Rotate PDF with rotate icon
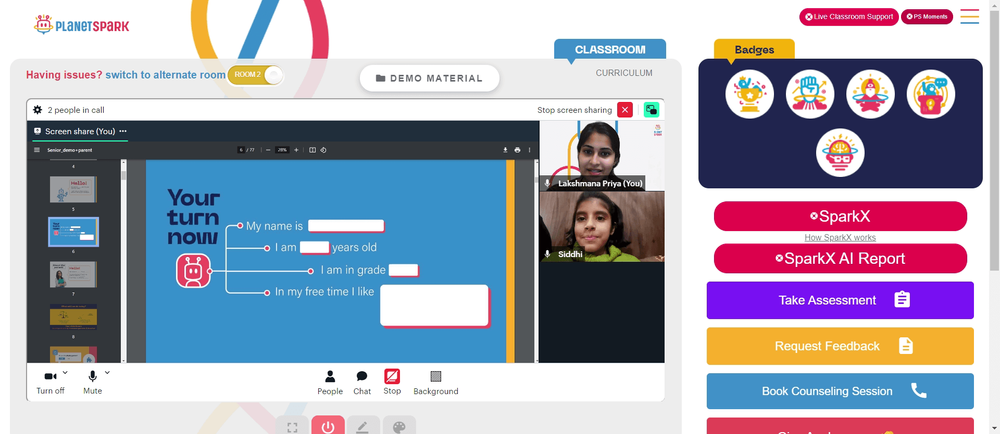The height and width of the screenshot is (434, 1000). pyautogui.click(x=323, y=150)
